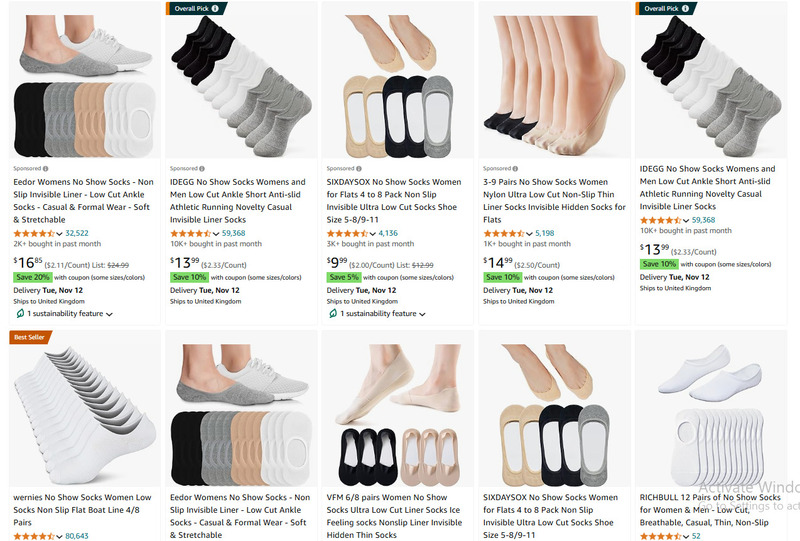Expand SIXDAYSOX 1 sustainability feature chevron
The image size is (800, 541).
click(x=422, y=314)
